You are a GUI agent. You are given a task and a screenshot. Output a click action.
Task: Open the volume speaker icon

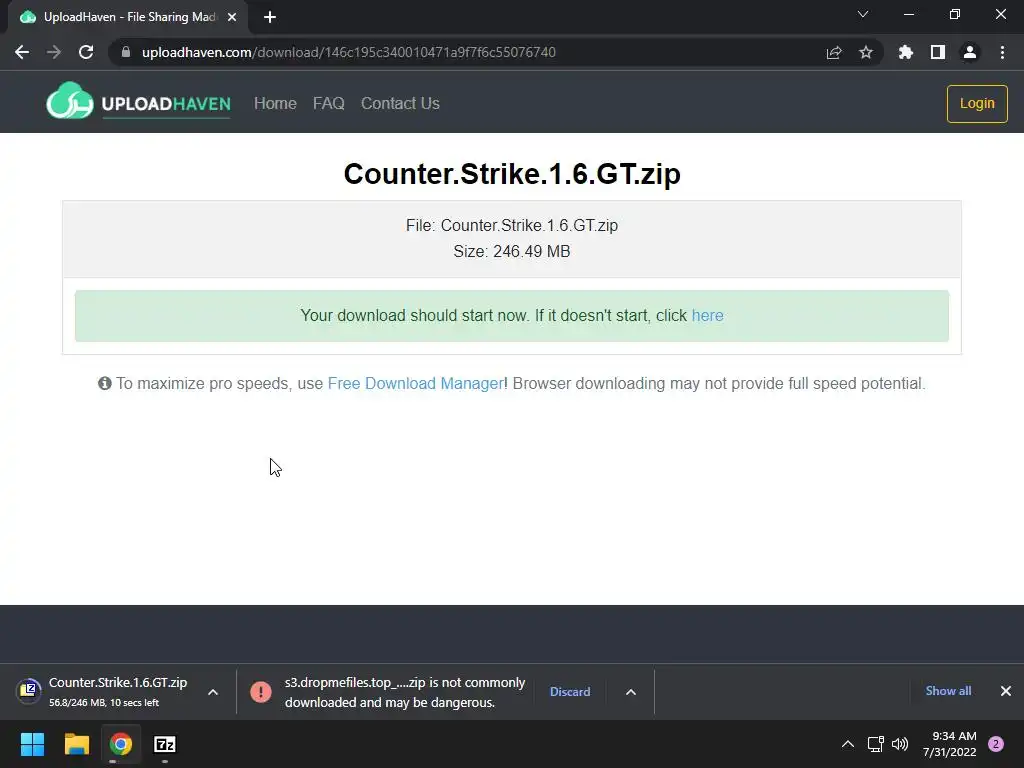click(900, 744)
